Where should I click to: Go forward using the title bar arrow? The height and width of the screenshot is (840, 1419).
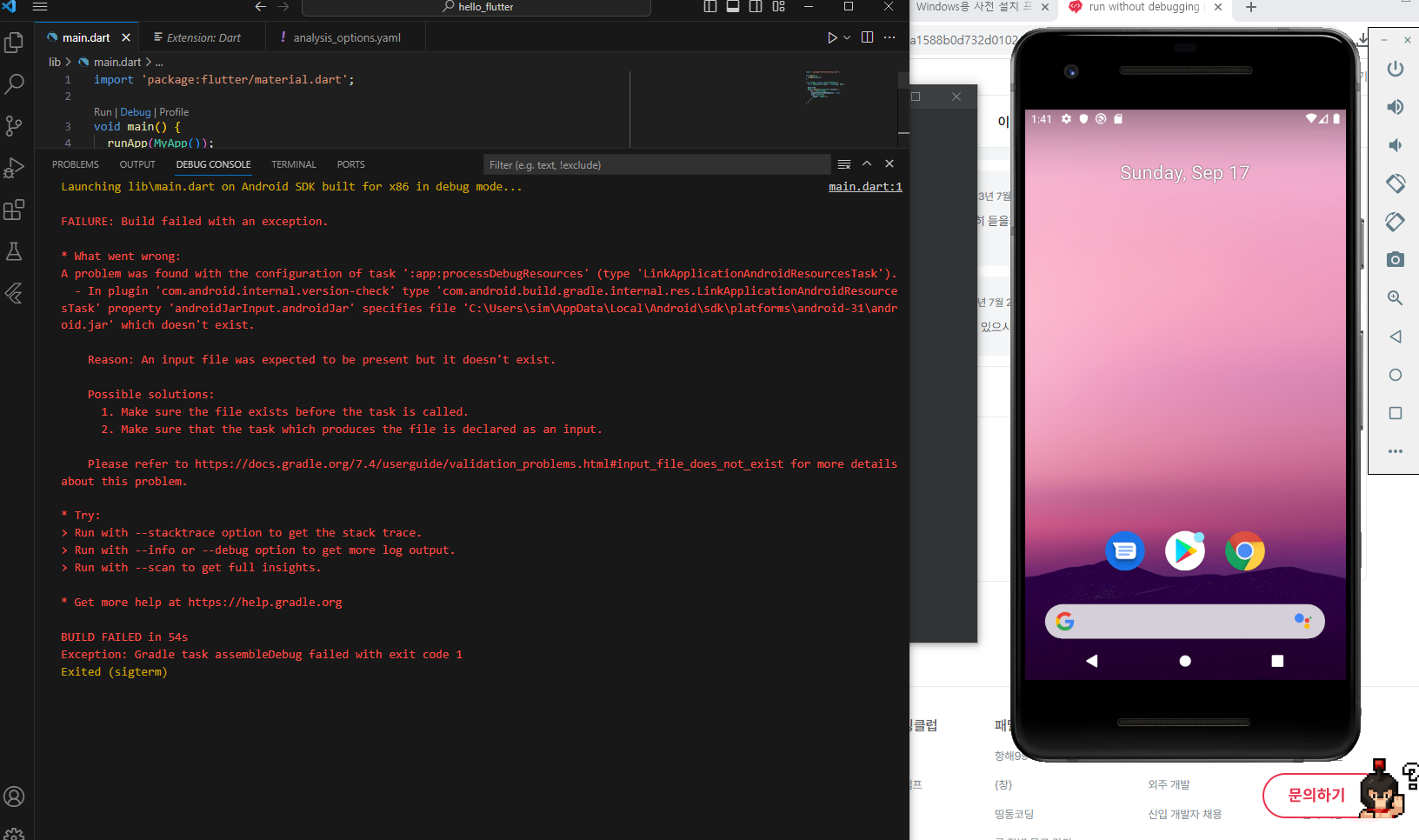283,6
